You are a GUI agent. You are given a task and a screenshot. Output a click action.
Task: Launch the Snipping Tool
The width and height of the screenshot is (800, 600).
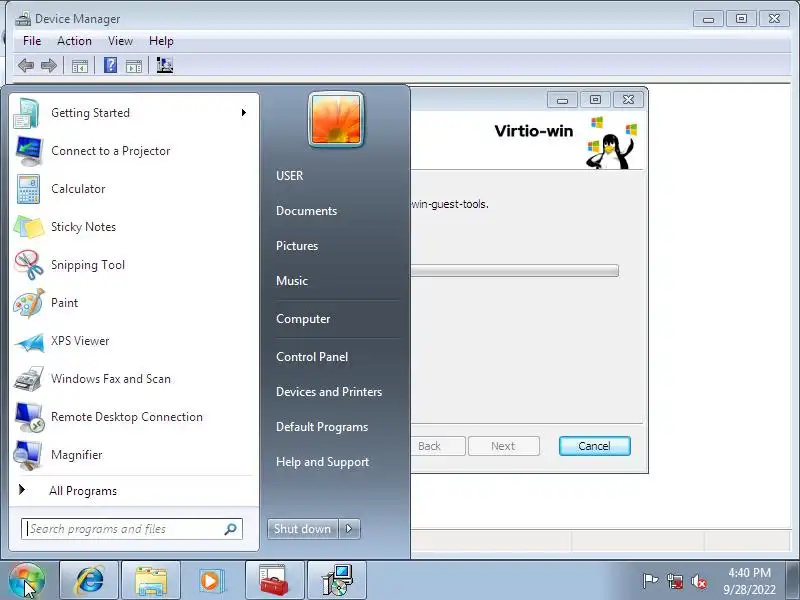click(x=134, y=264)
